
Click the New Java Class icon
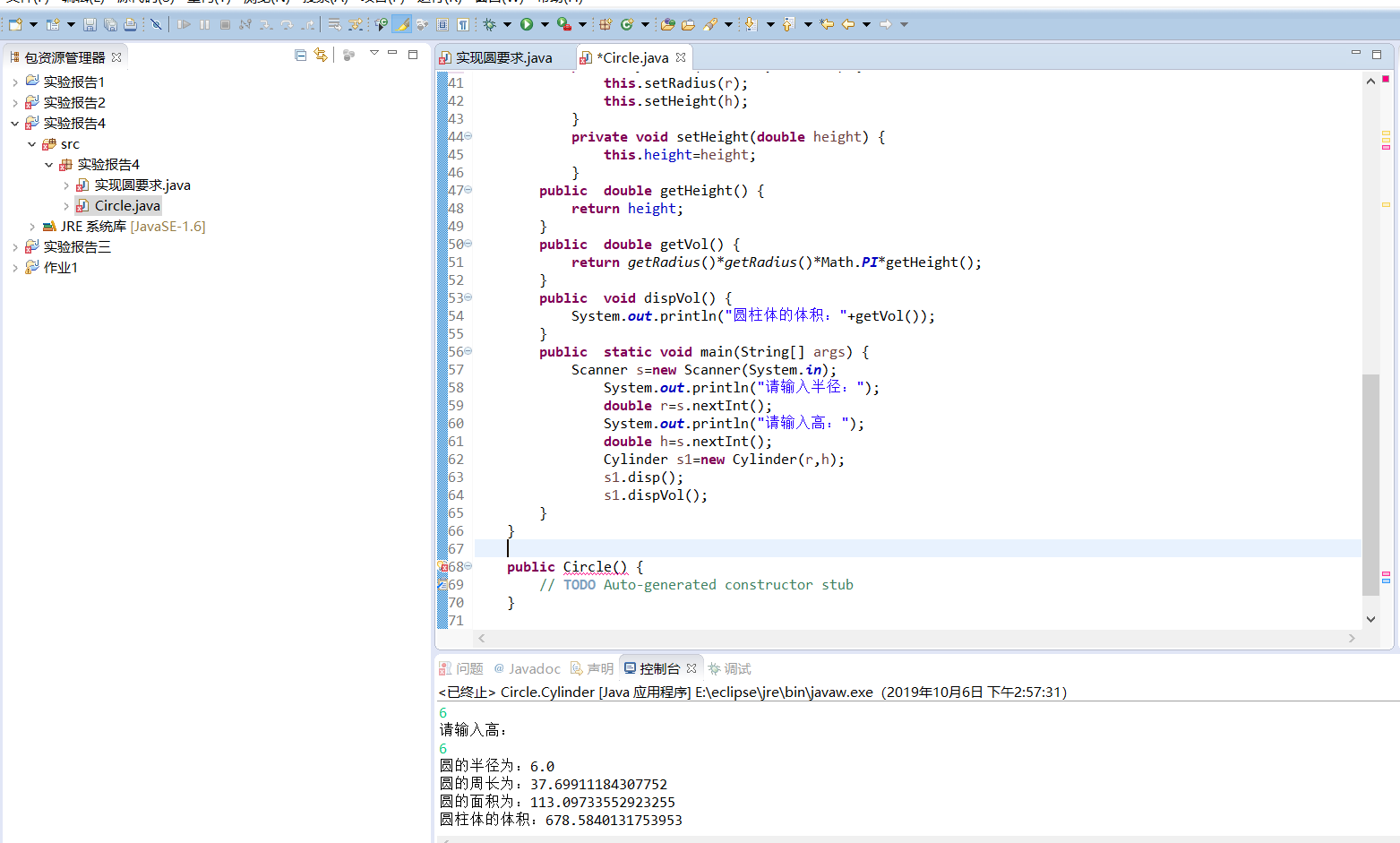point(627,24)
